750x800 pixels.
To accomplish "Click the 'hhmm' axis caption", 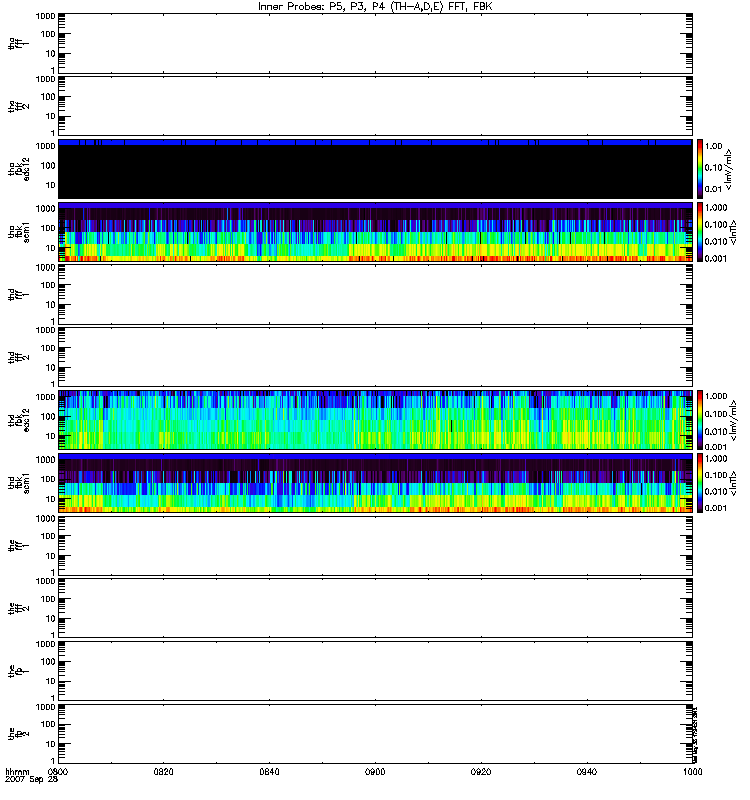I will point(17,771).
